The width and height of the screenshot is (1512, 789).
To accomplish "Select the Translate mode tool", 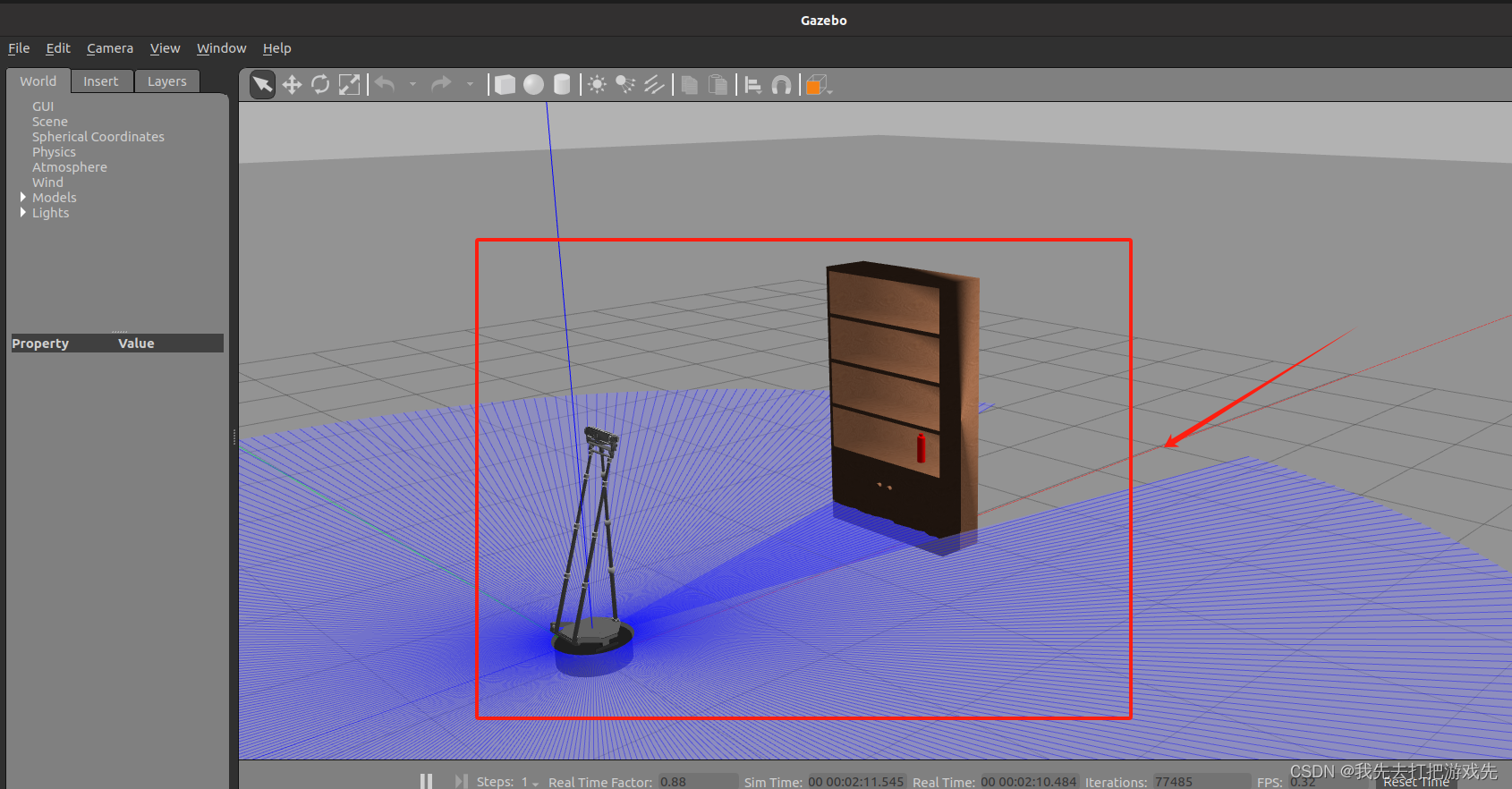I will (x=292, y=85).
